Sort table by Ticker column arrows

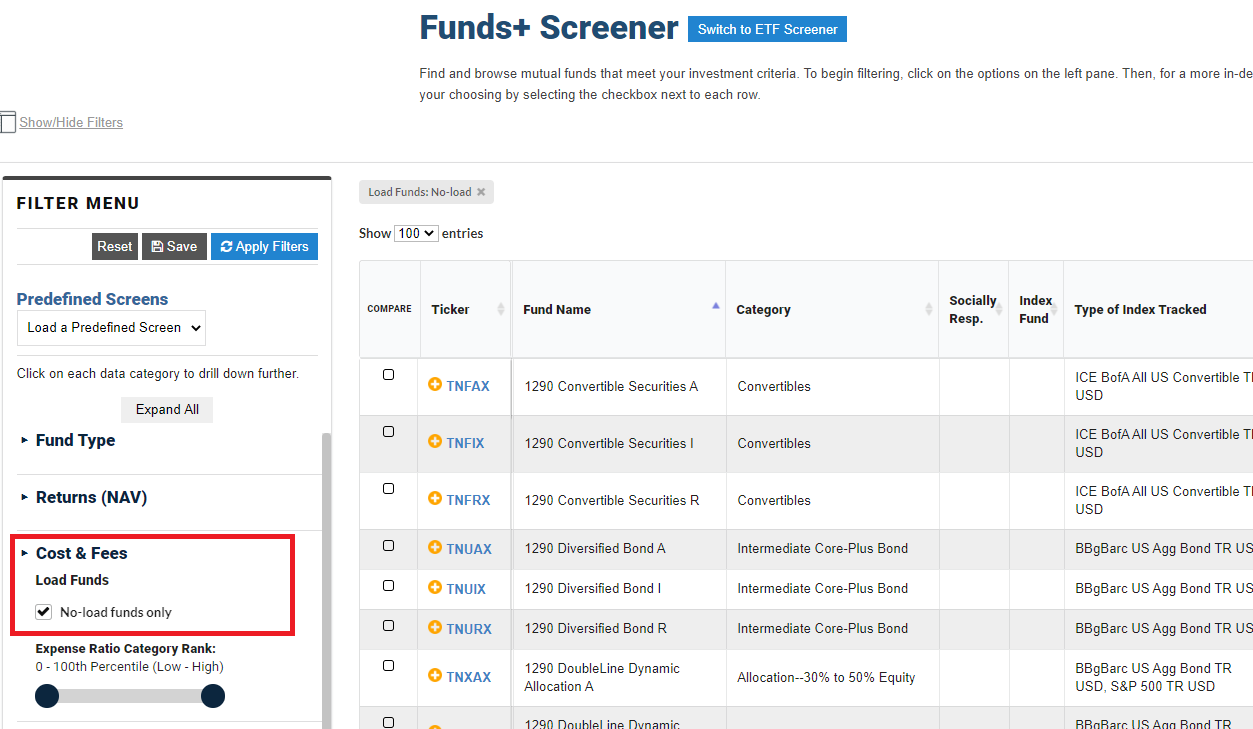(x=501, y=309)
